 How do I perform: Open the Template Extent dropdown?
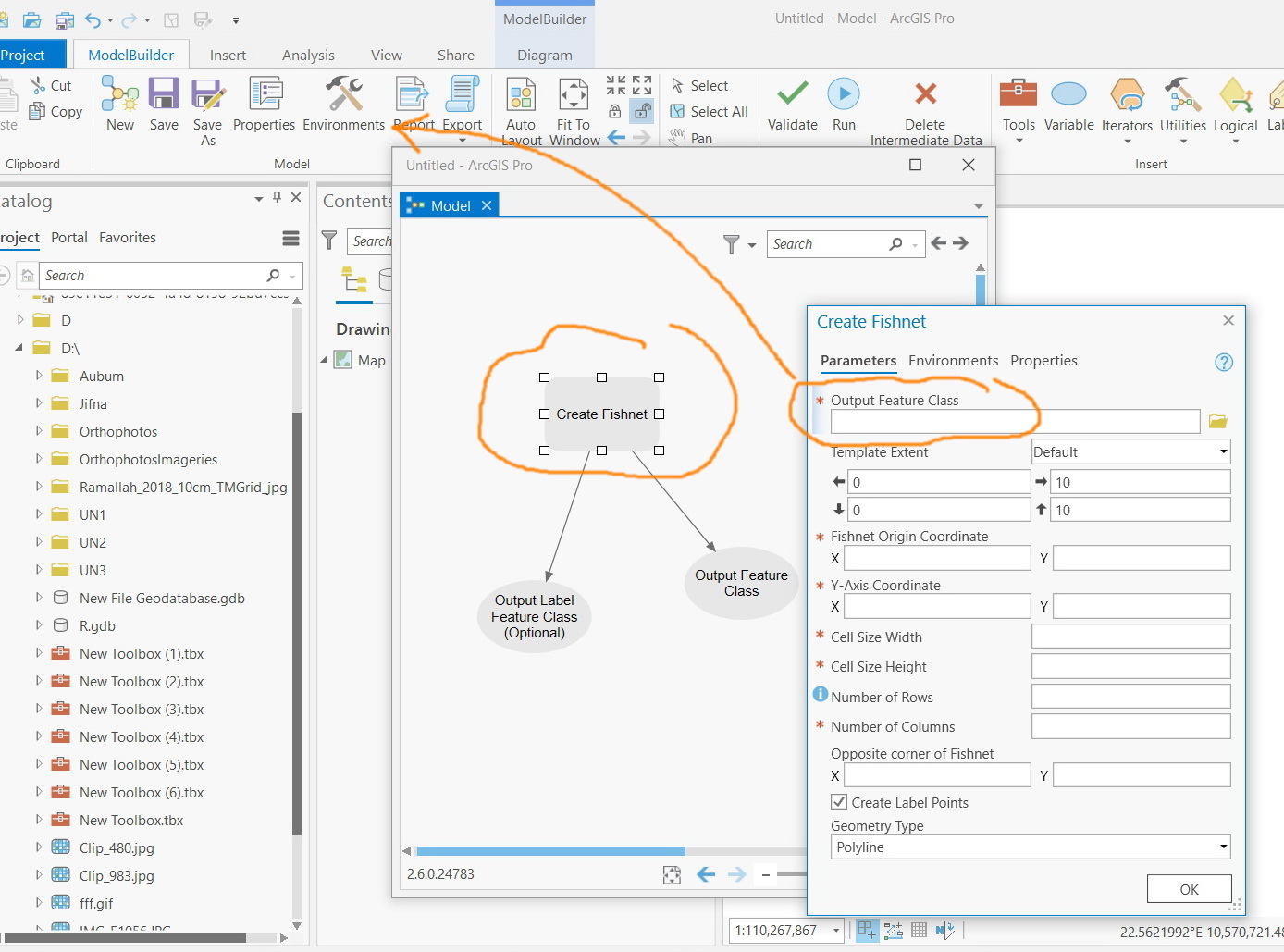point(1223,452)
